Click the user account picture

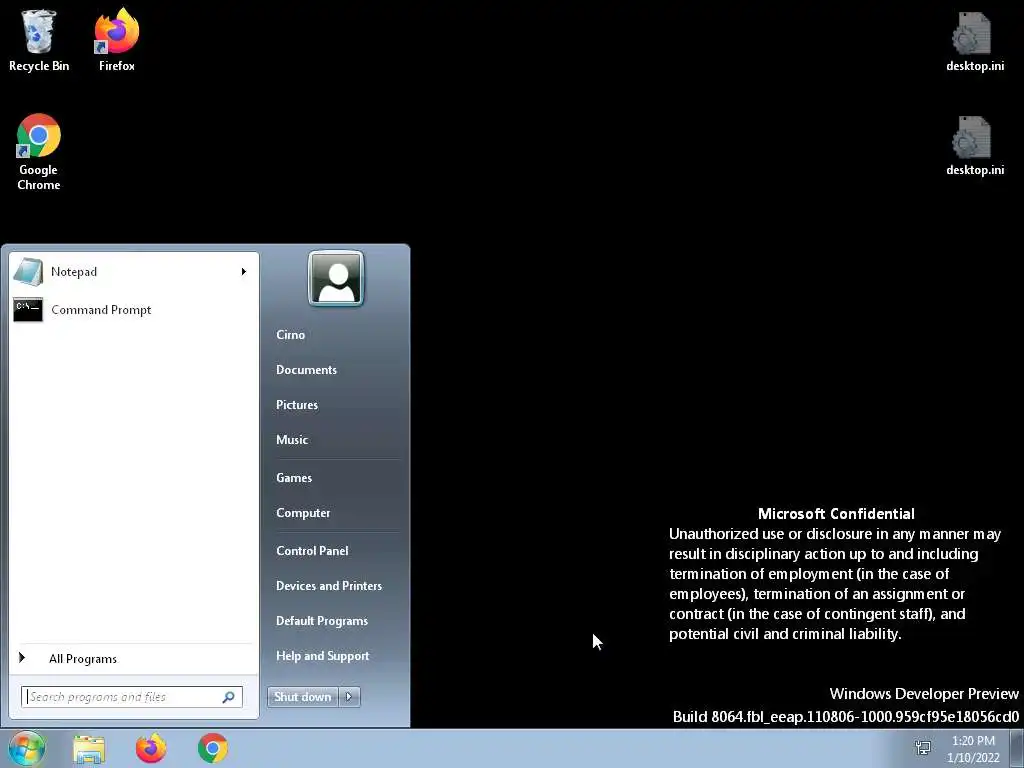(336, 278)
